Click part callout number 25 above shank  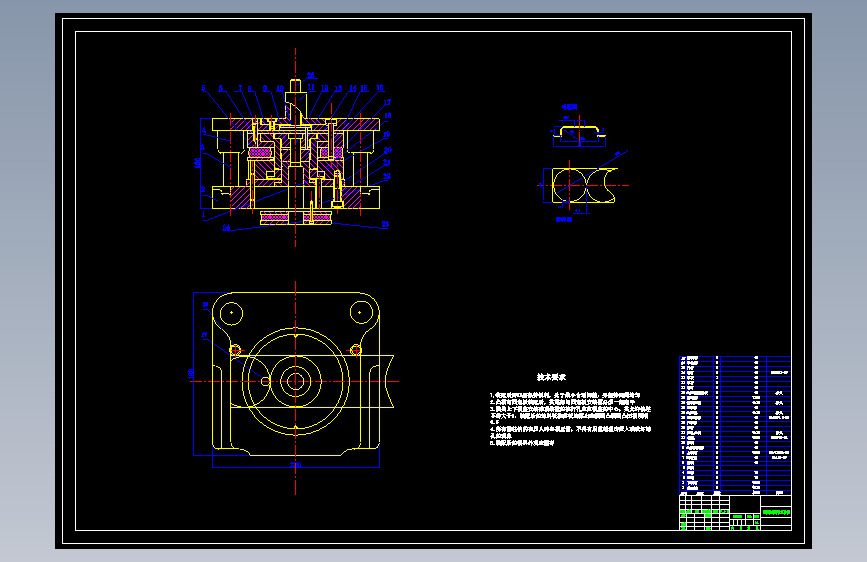click(x=311, y=75)
